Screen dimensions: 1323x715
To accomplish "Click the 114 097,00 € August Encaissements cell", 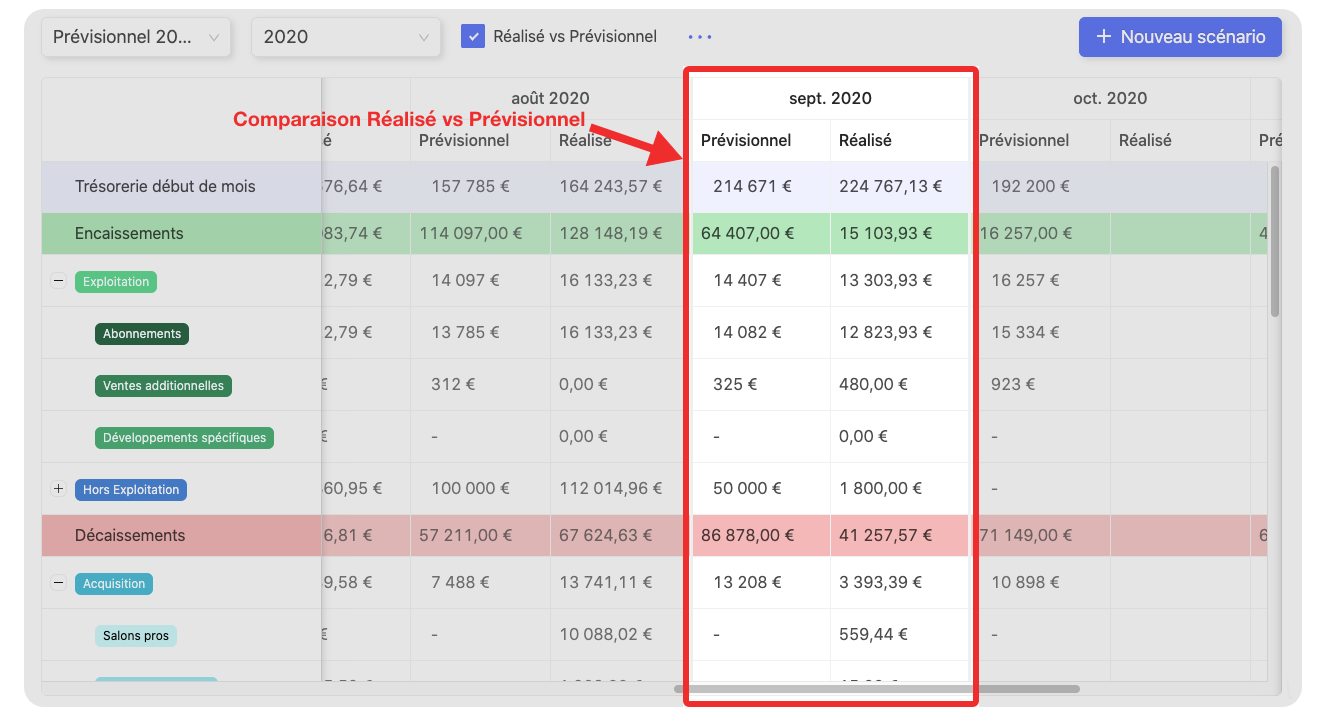I will [x=480, y=233].
